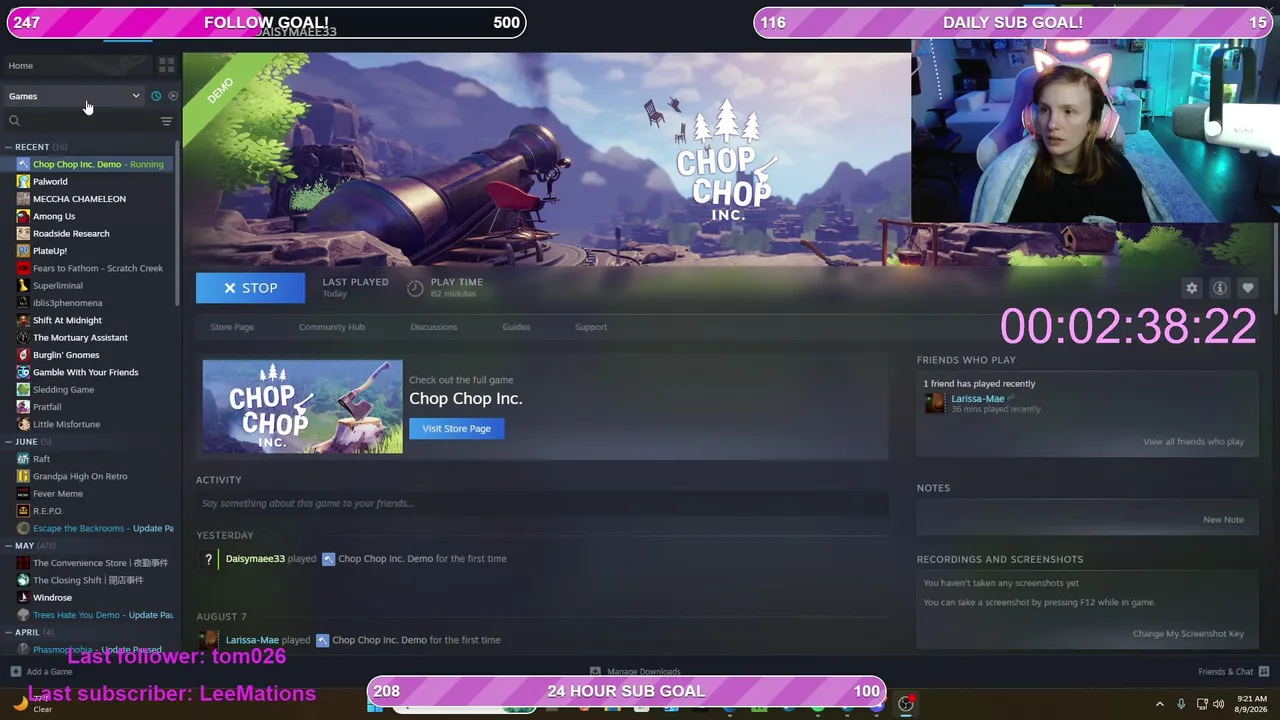
Task: Open the game info icon
Action: pos(1220,288)
